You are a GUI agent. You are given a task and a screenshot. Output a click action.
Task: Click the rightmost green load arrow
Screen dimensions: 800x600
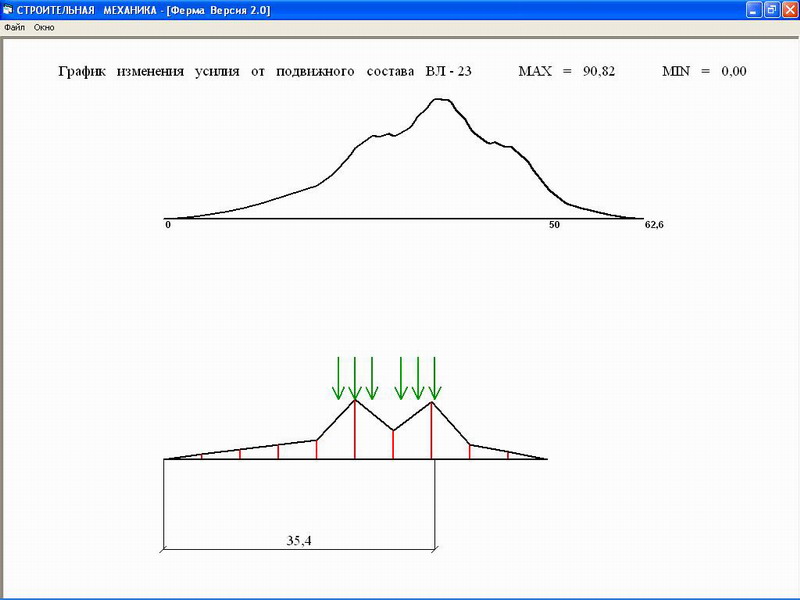coord(434,378)
